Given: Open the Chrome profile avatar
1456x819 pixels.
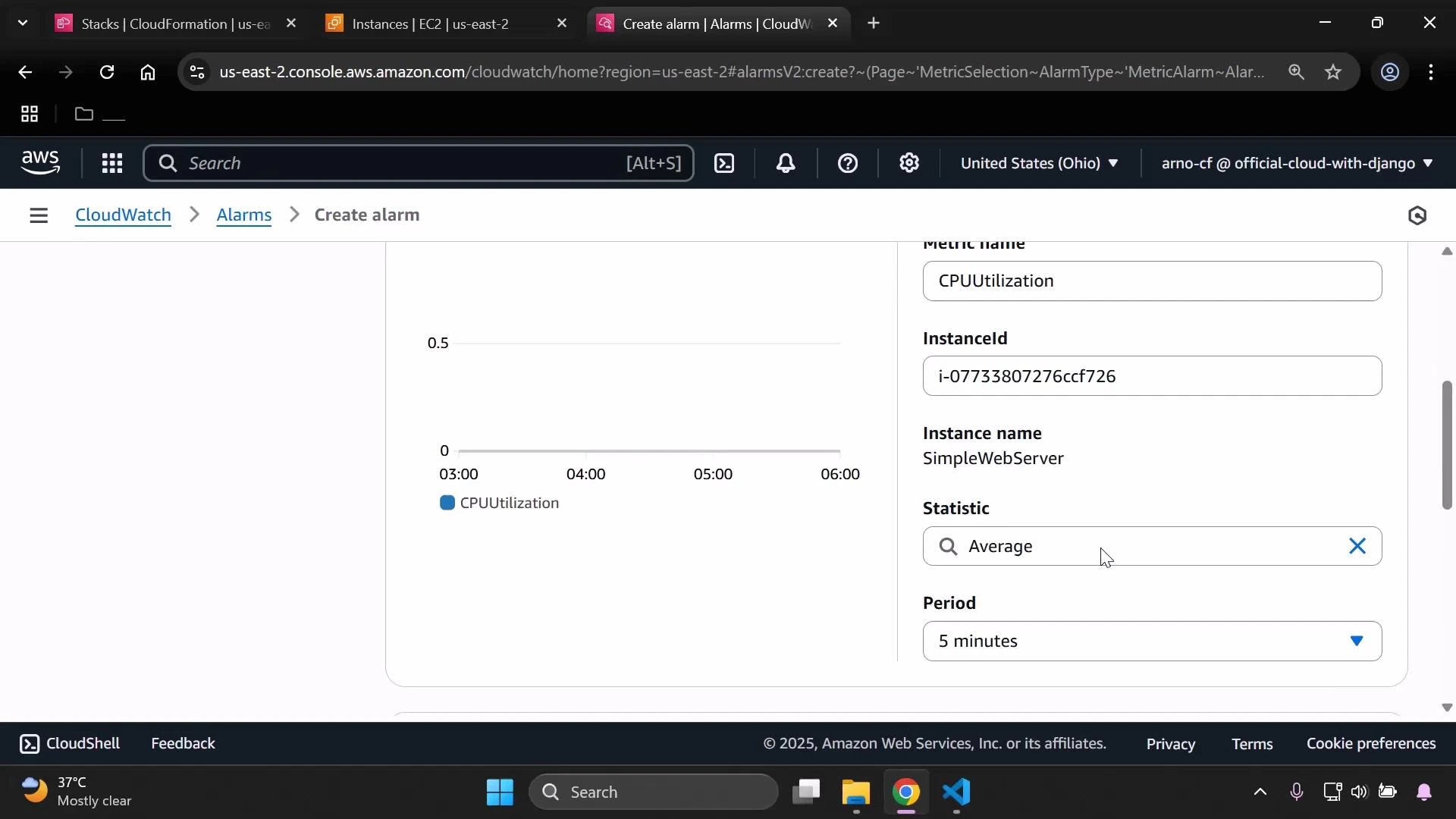Looking at the screenshot, I should (1390, 72).
